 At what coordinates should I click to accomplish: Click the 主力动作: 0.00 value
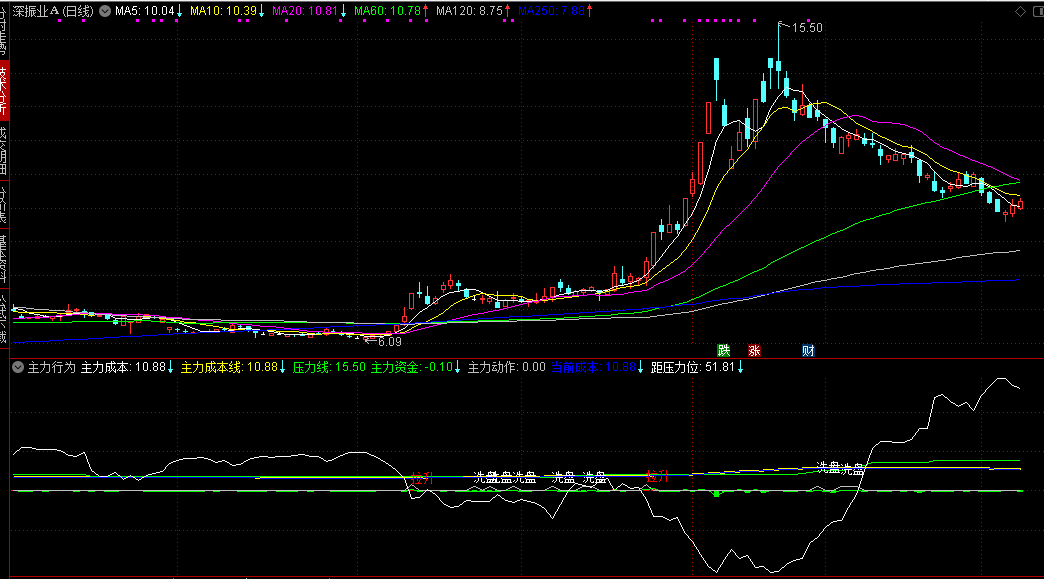click(x=507, y=367)
